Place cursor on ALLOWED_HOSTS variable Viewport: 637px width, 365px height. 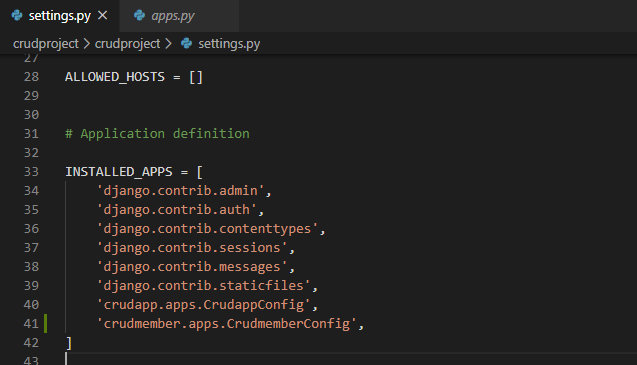115,77
